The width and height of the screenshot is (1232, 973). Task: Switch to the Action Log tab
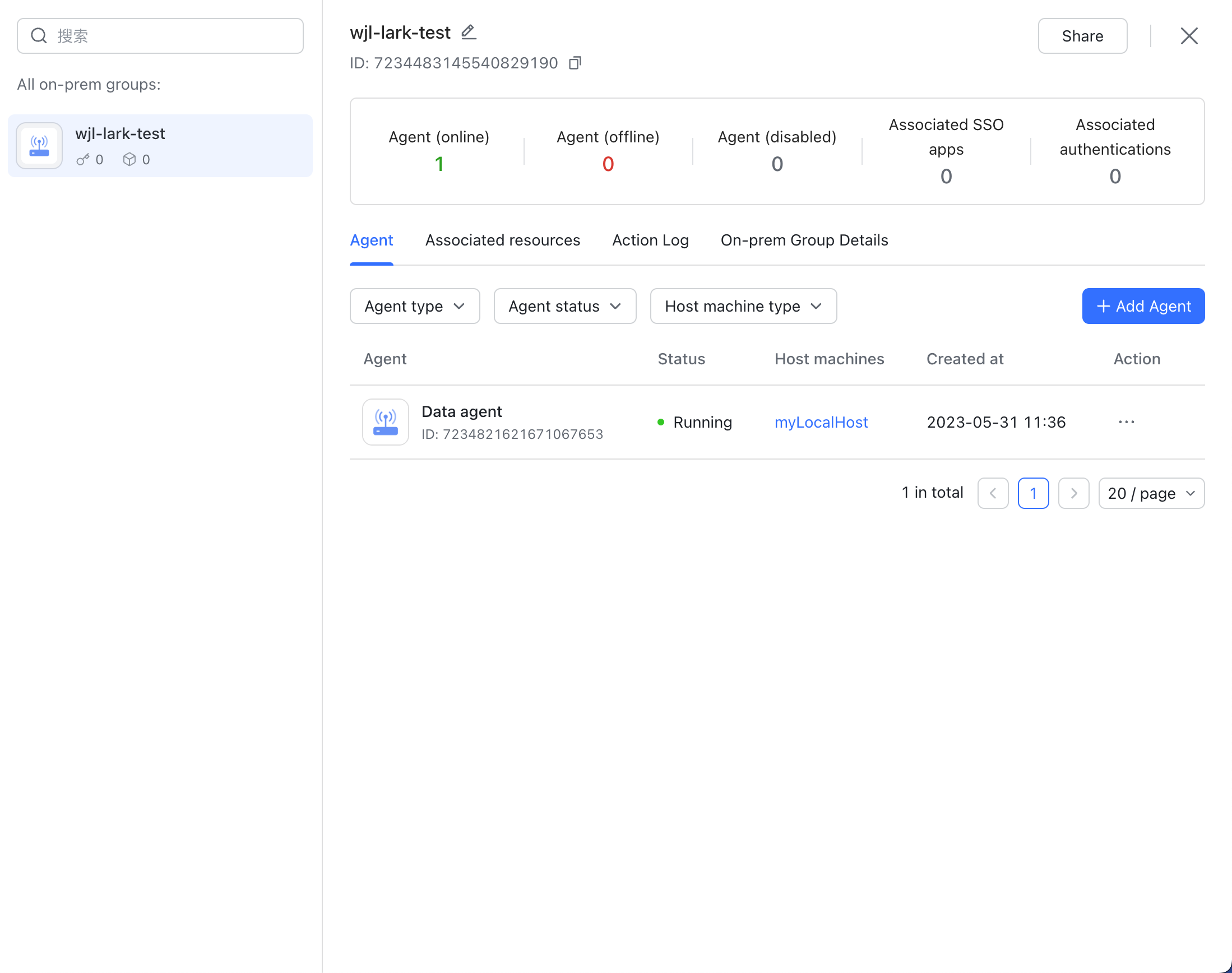point(650,240)
